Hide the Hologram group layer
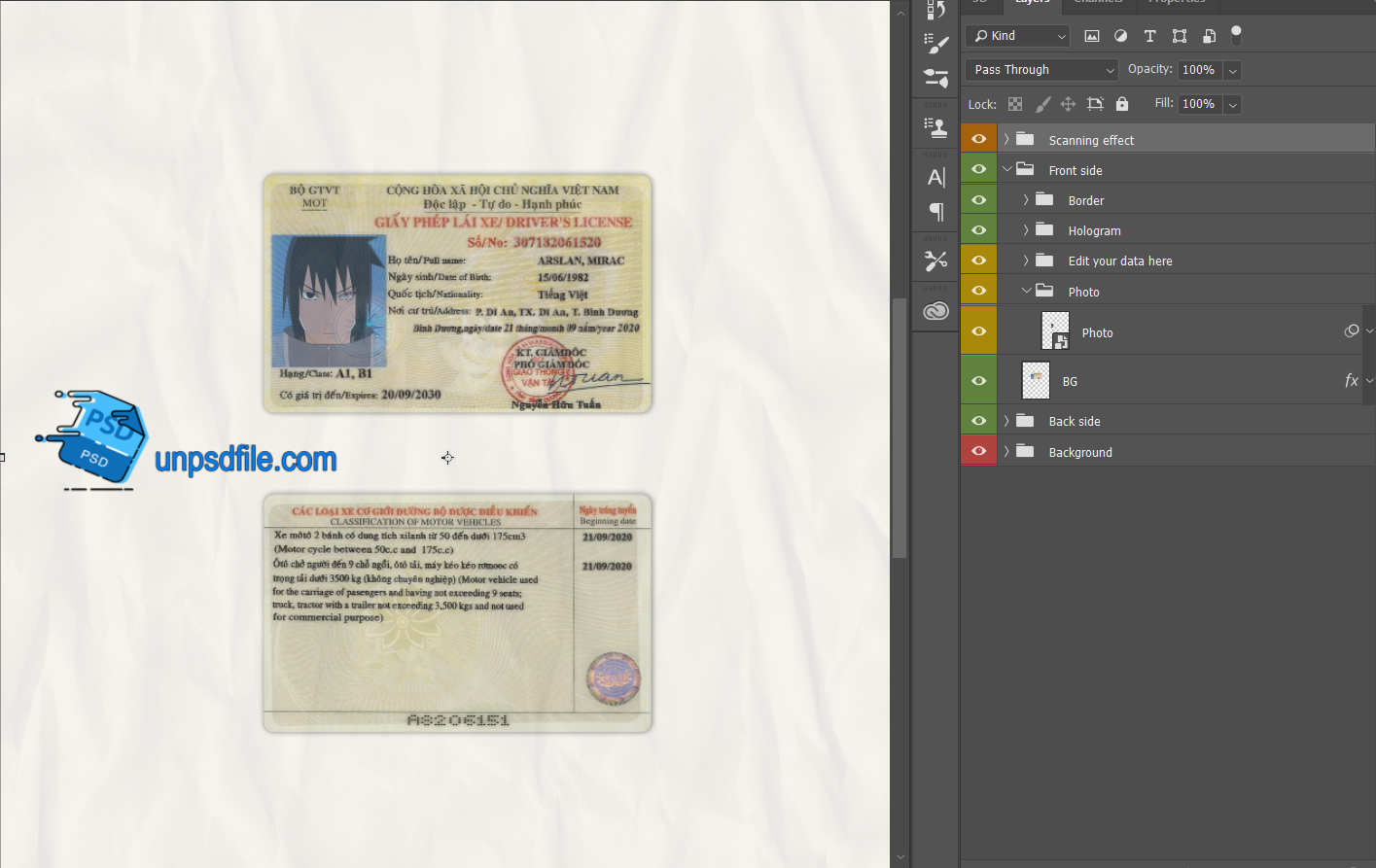The height and width of the screenshot is (868, 1376). [x=978, y=230]
